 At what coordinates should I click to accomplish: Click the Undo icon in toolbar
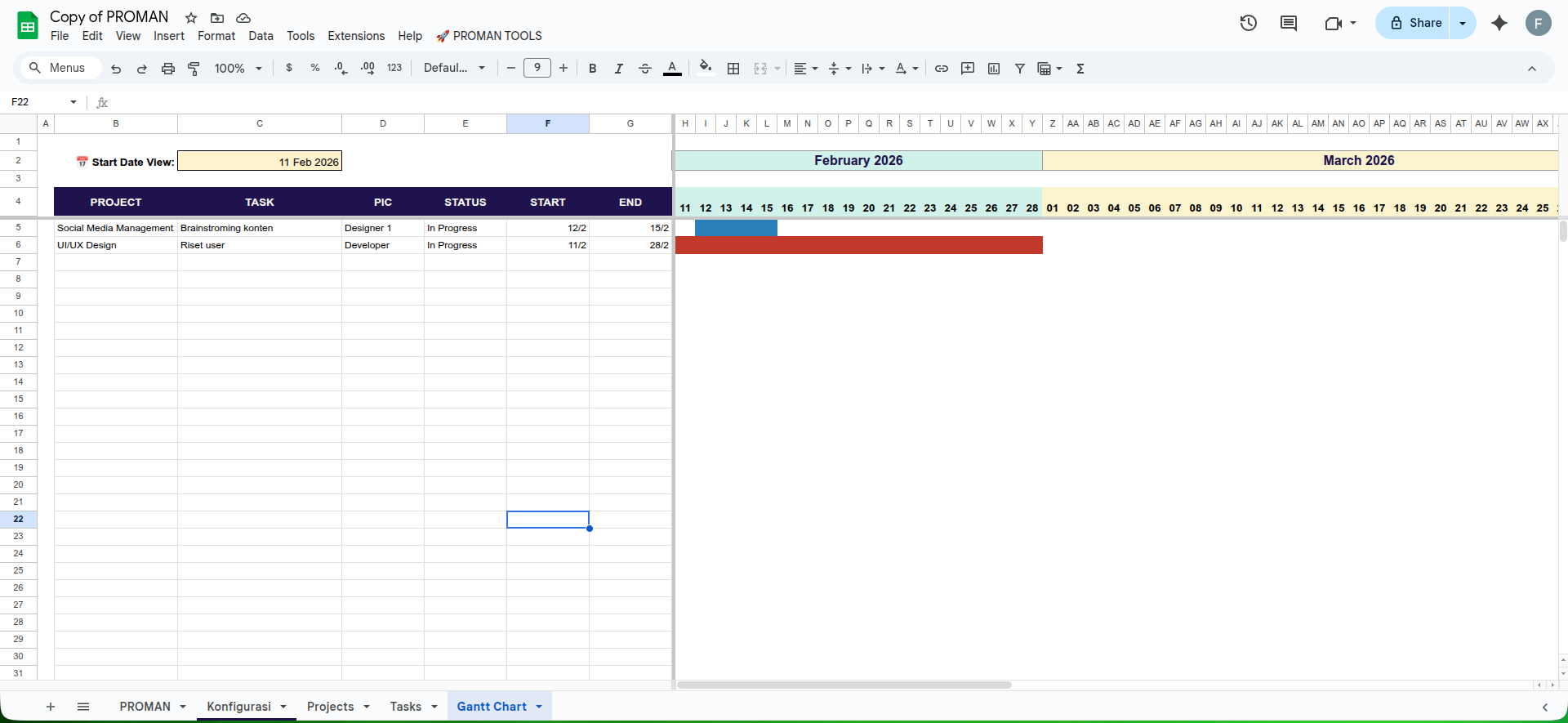tap(116, 69)
